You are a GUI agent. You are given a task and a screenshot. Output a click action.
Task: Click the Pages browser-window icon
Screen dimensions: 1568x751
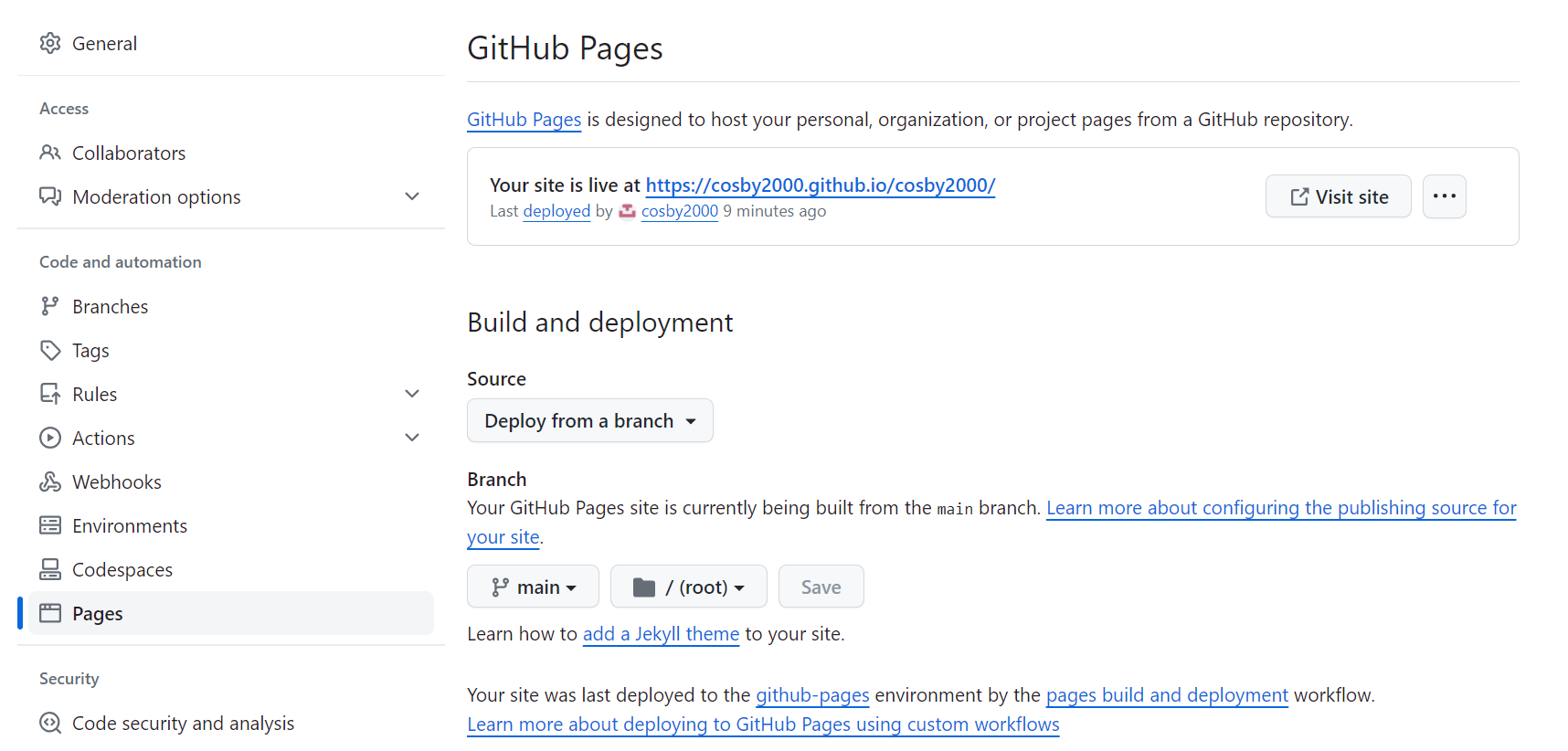point(50,613)
